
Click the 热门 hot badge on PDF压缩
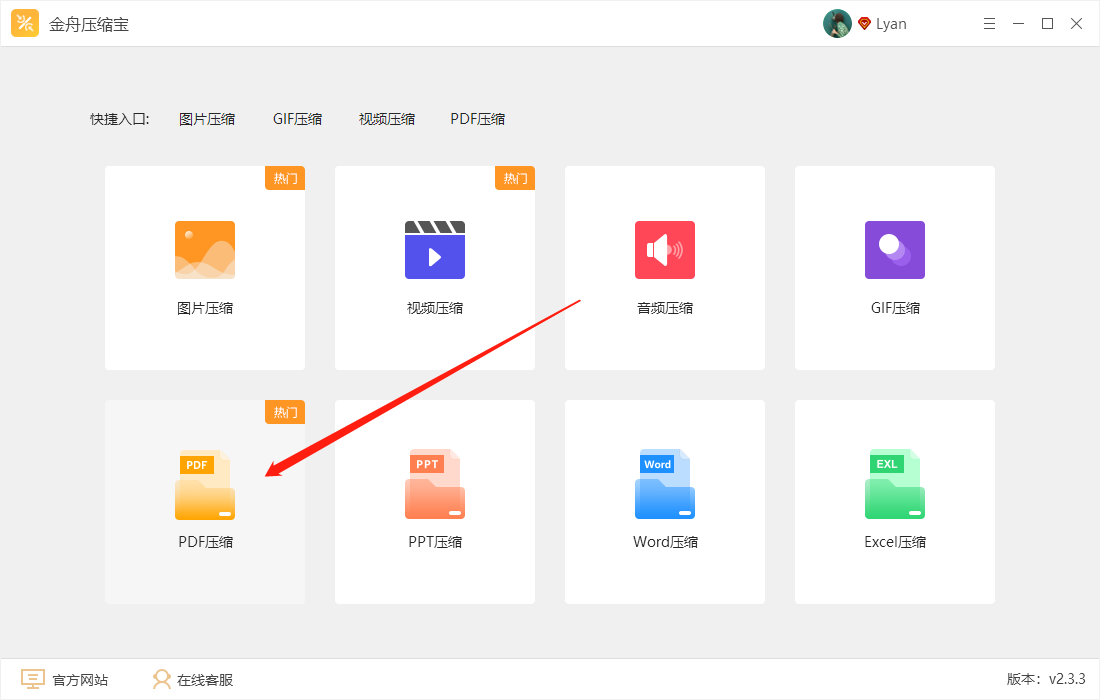pos(285,411)
